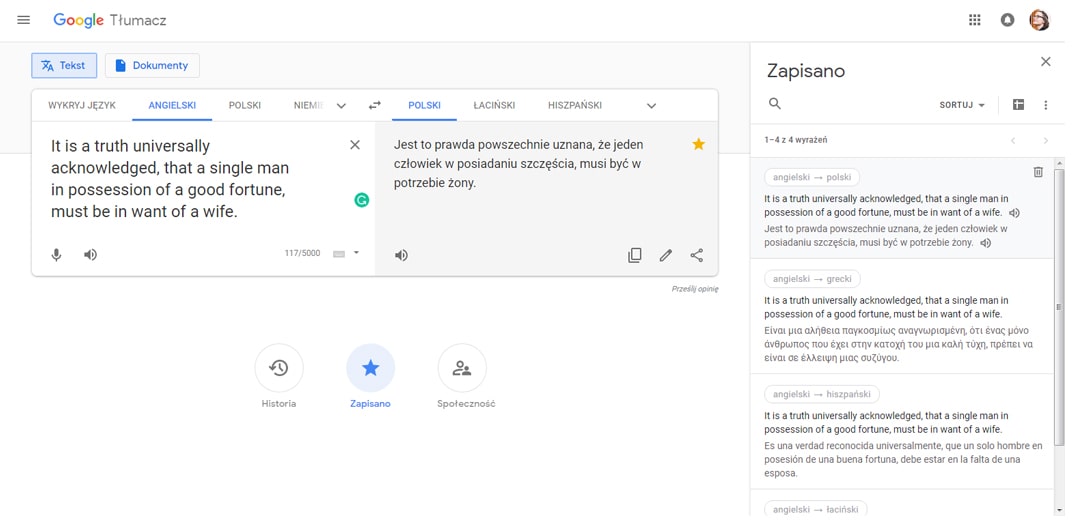Open the Google apps grid

(x=974, y=20)
